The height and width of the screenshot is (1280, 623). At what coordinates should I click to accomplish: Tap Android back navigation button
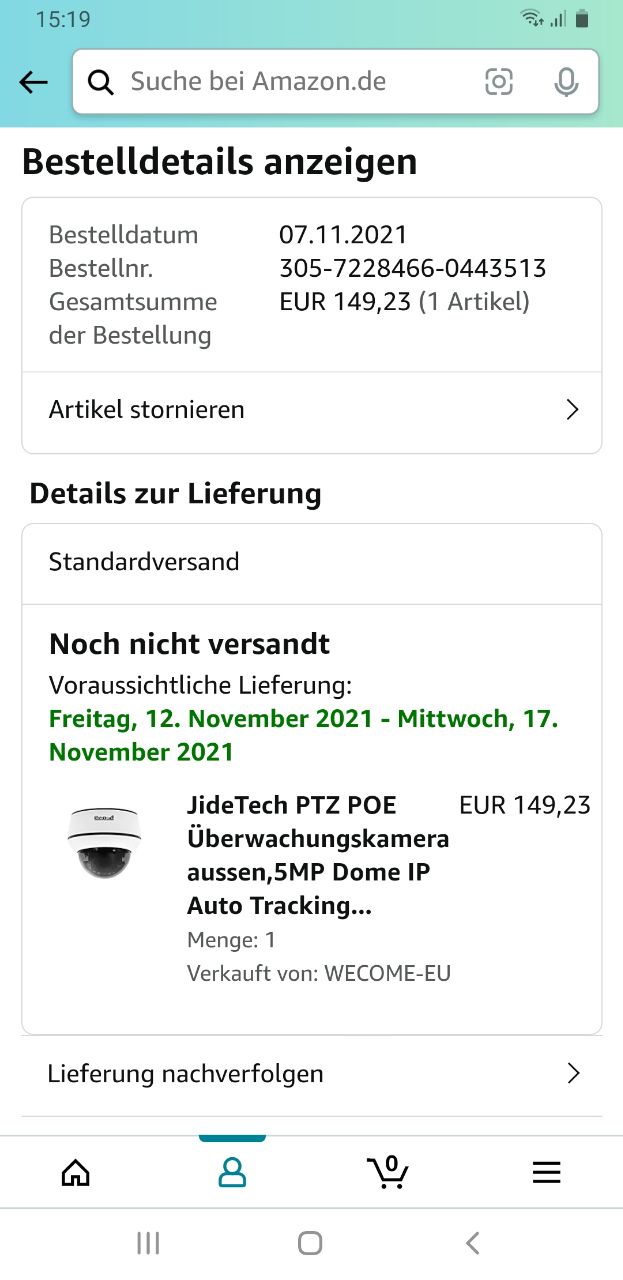(473, 1243)
